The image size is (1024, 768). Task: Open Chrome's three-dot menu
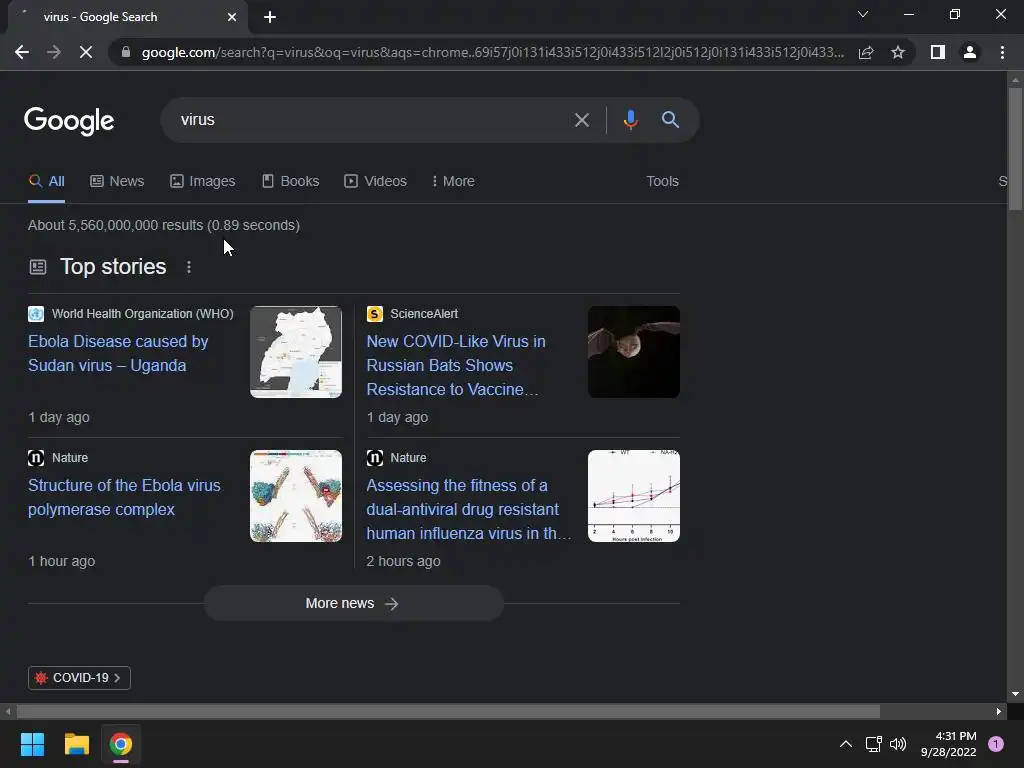[1002, 52]
